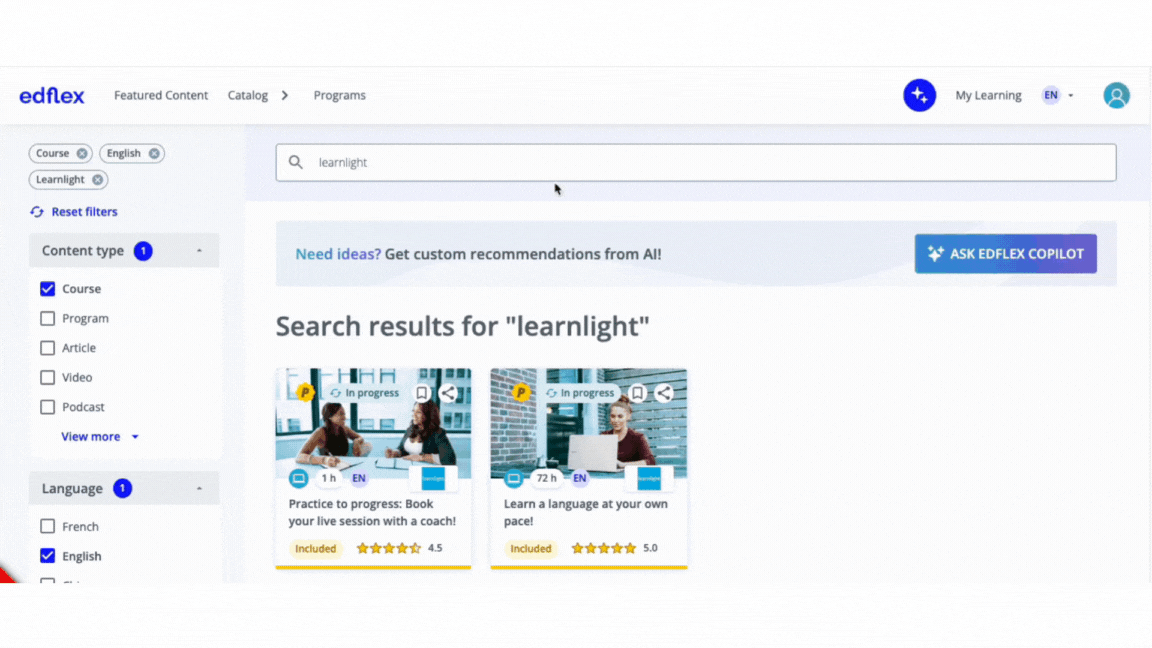Click the learnlight search field

[x=696, y=162]
